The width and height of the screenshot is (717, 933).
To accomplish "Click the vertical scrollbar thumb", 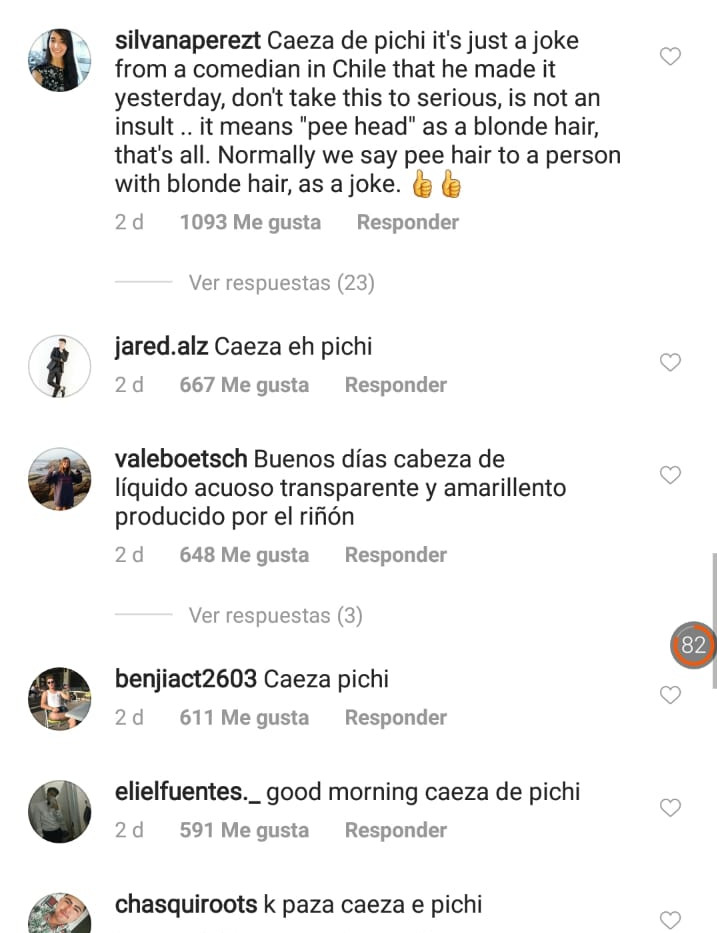I will point(714,621).
